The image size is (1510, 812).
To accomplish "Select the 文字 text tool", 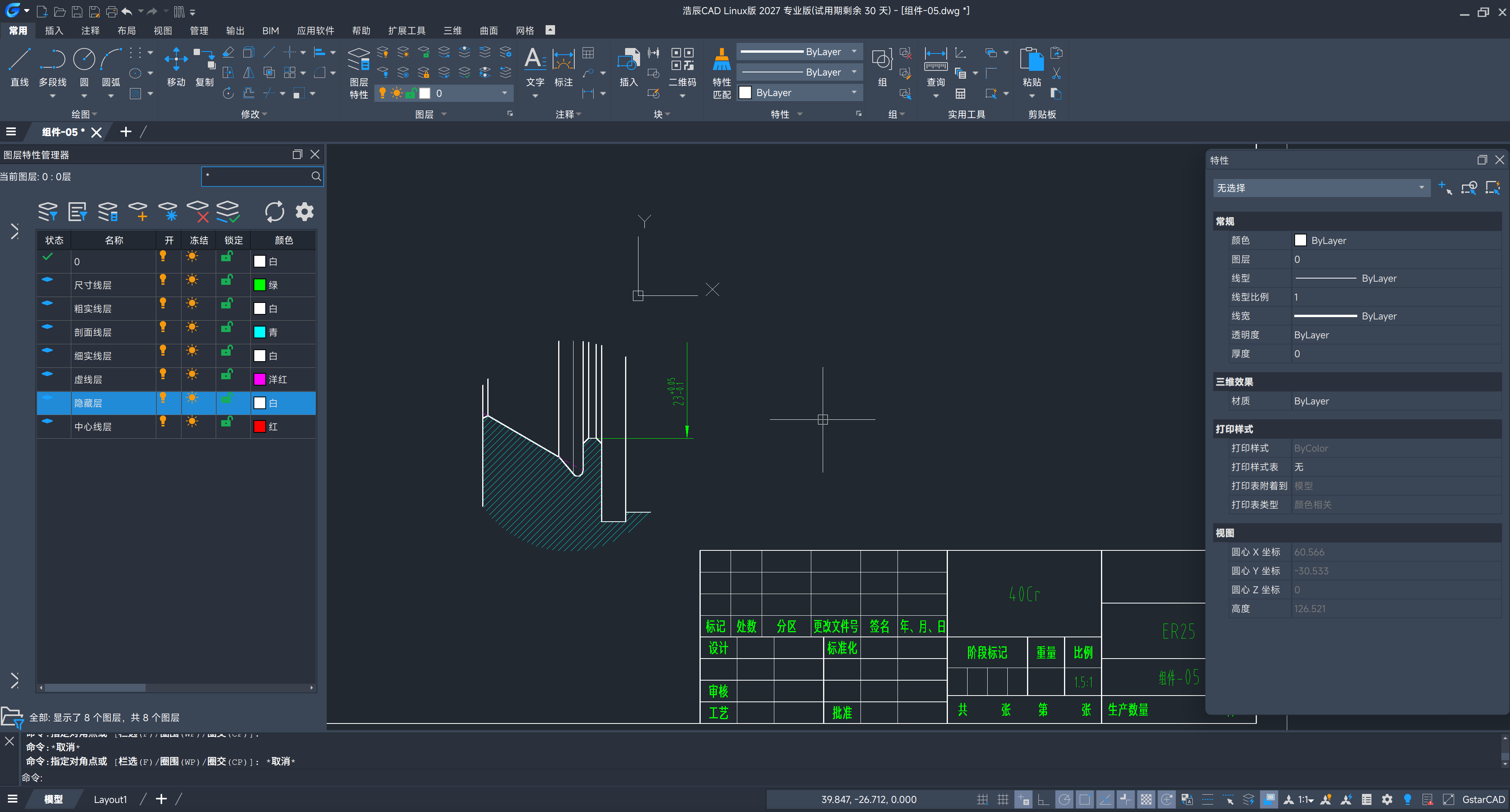I will 535,66.
